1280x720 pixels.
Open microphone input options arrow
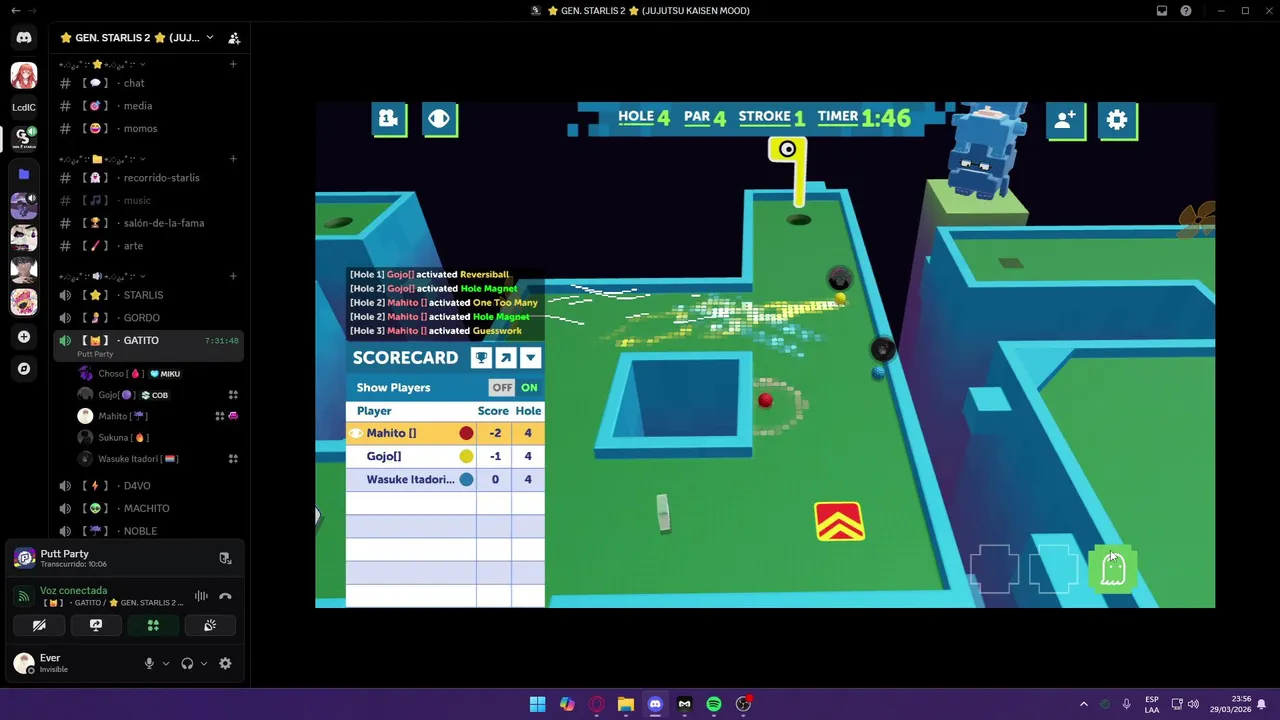(166, 664)
